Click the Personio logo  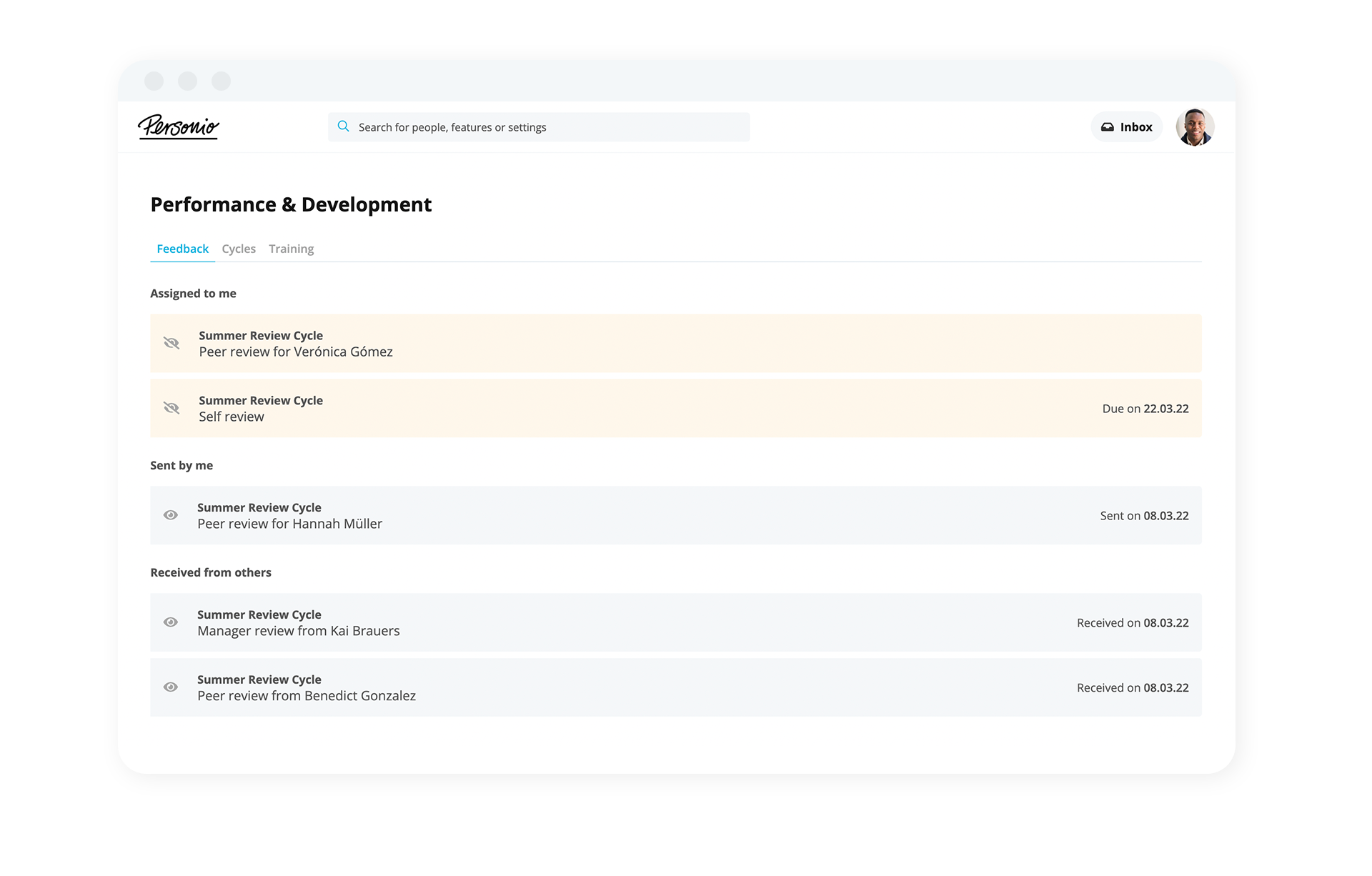pos(178,127)
